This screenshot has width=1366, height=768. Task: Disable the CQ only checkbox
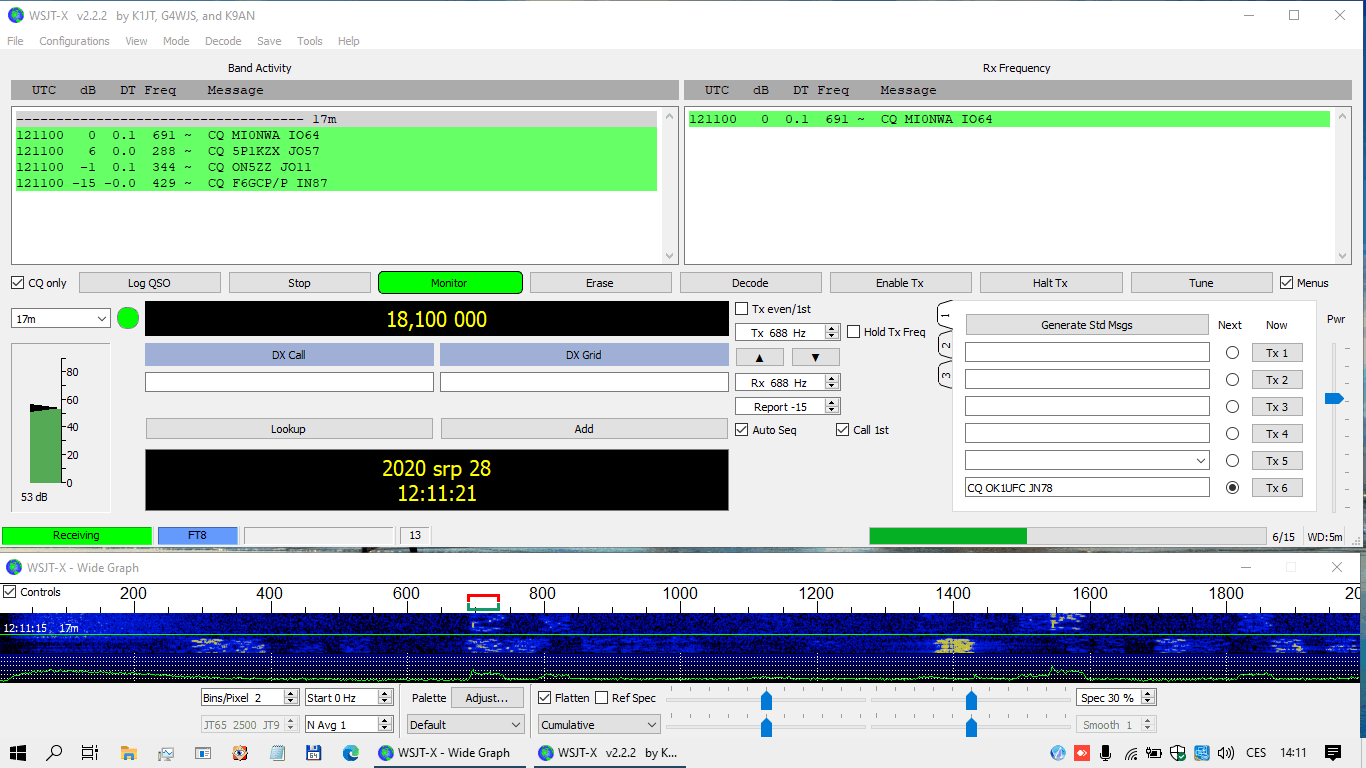(18, 283)
